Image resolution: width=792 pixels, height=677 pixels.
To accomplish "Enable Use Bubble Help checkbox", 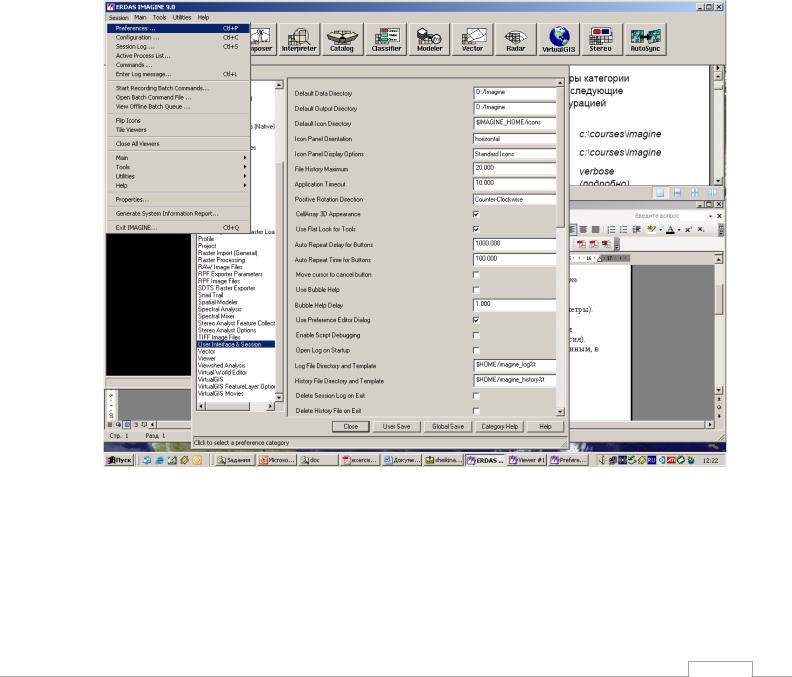I will (x=476, y=290).
